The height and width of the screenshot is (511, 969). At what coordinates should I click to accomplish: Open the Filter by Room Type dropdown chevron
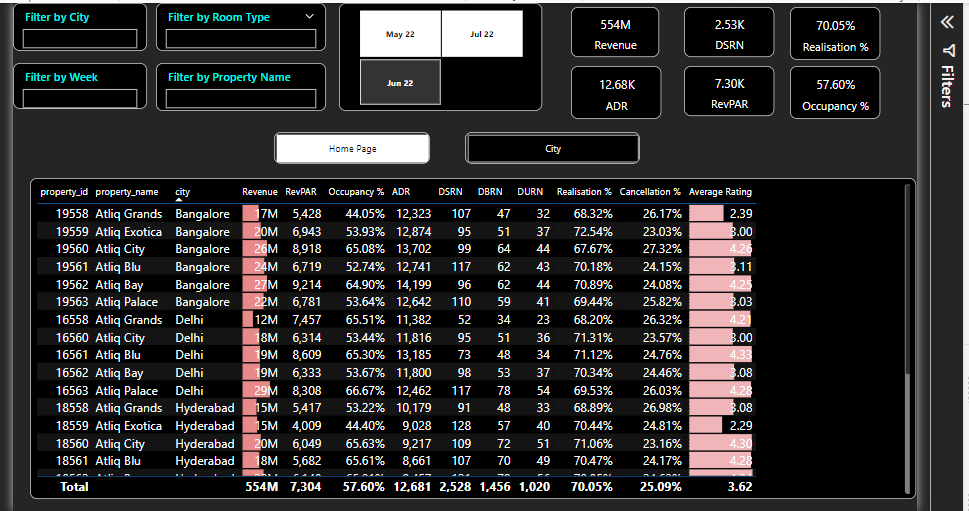[x=309, y=17]
